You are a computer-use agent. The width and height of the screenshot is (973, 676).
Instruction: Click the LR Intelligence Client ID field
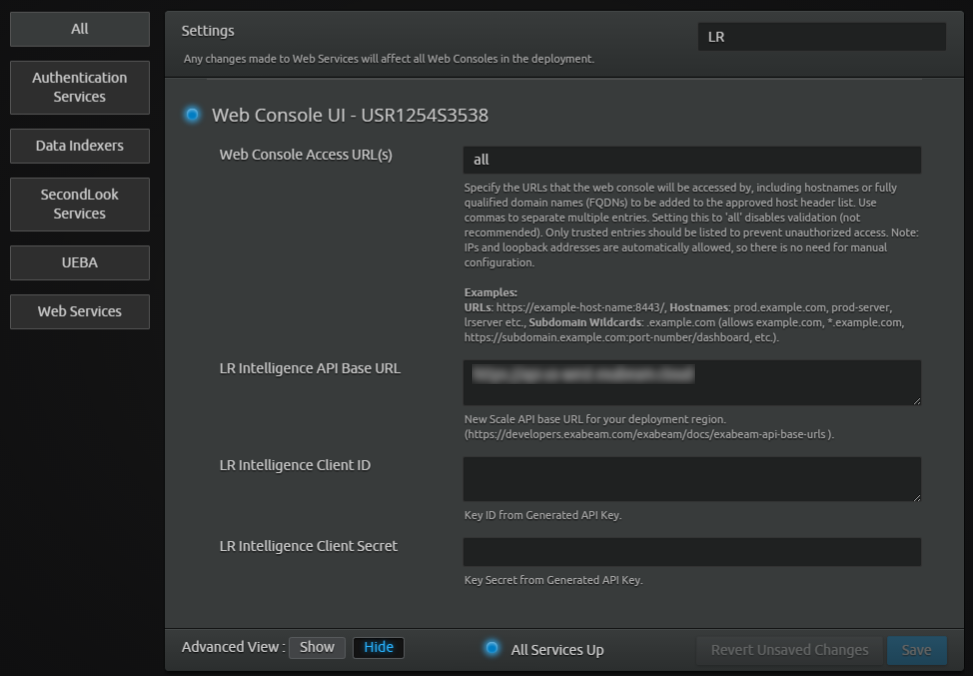(x=691, y=479)
